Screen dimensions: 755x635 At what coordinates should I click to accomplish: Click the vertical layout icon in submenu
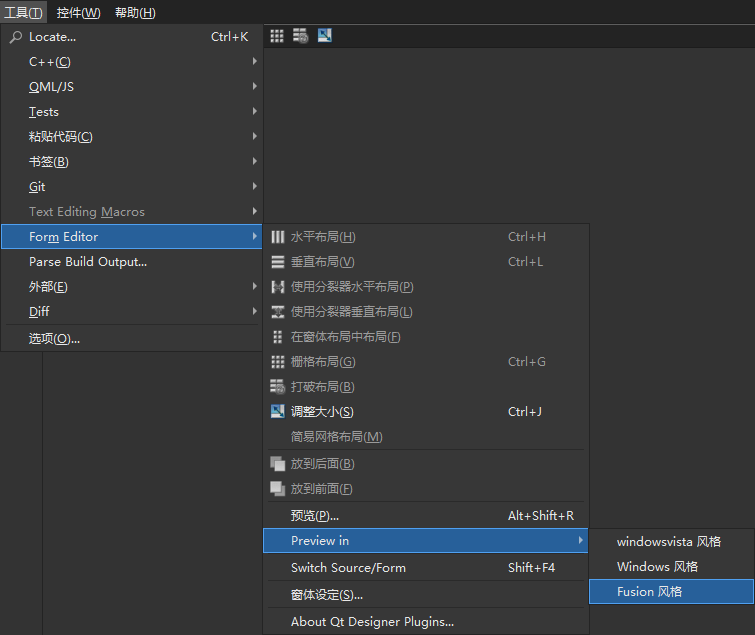tap(278, 262)
